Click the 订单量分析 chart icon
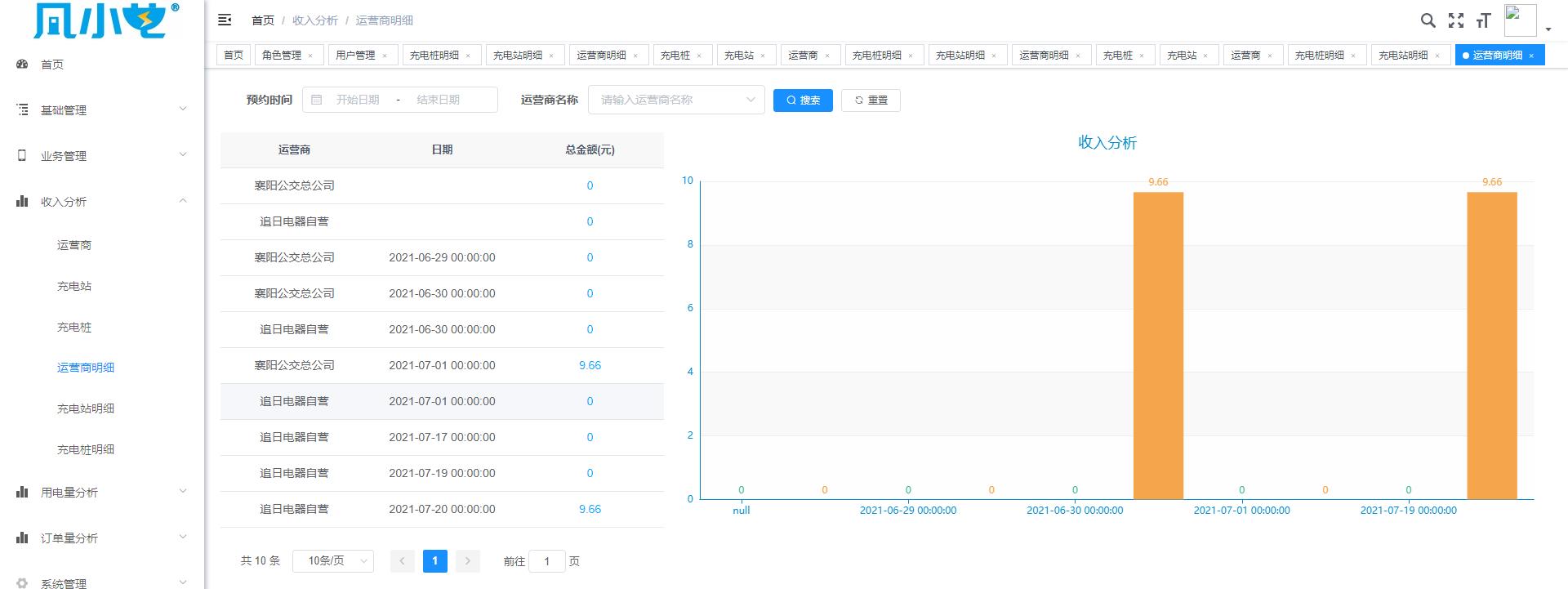 23,538
